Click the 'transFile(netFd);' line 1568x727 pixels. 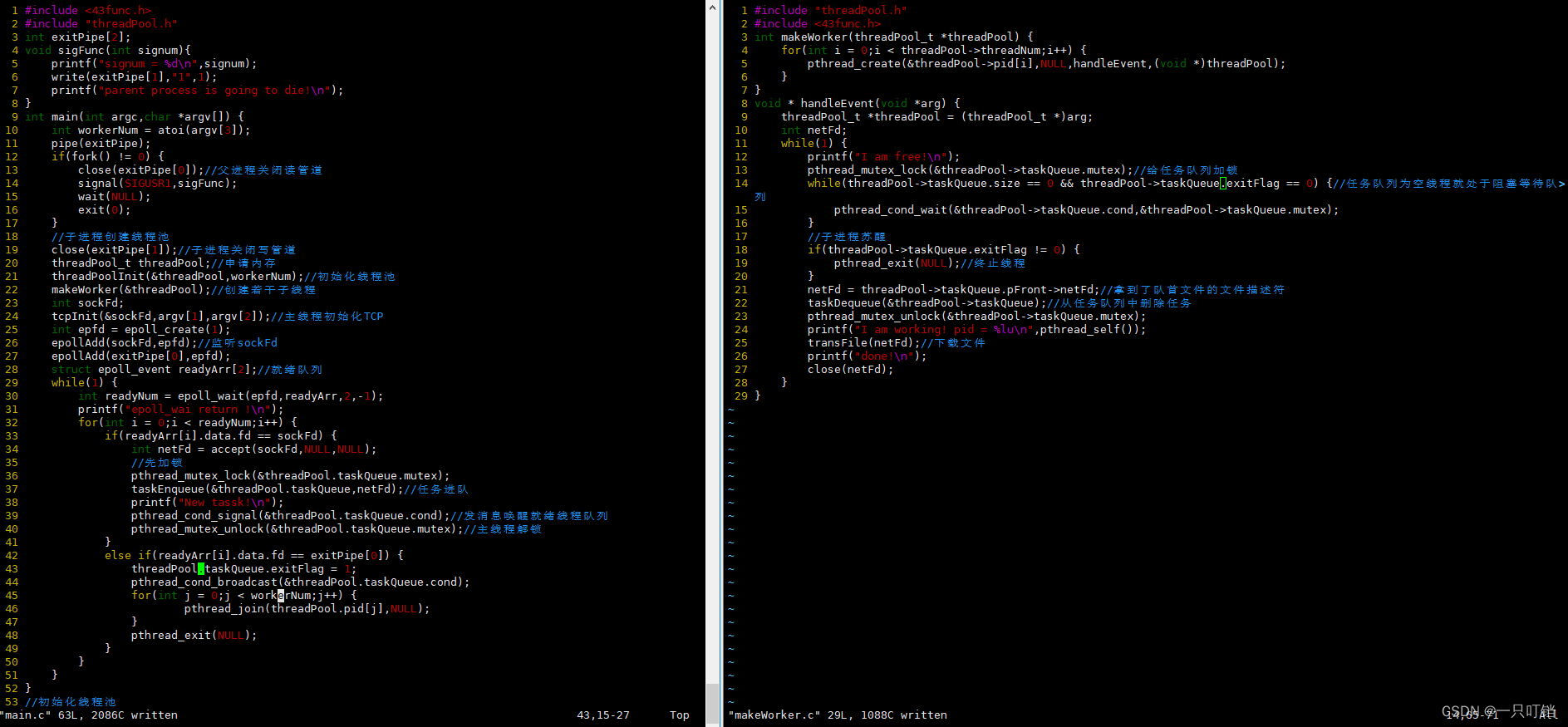[897, 342]
